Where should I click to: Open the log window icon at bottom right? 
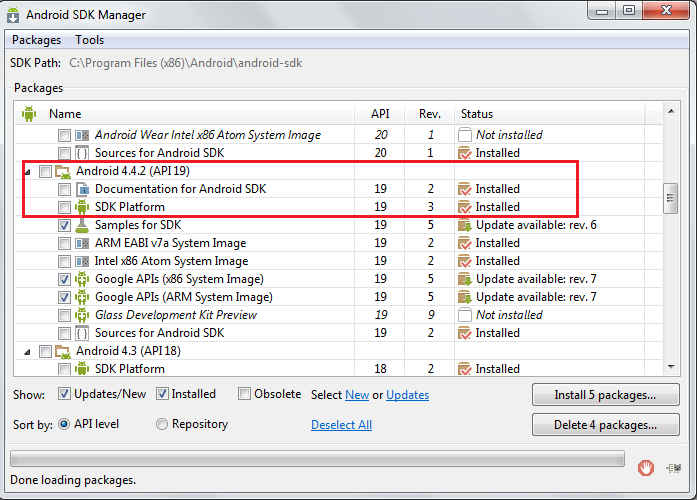coord(674,468)
